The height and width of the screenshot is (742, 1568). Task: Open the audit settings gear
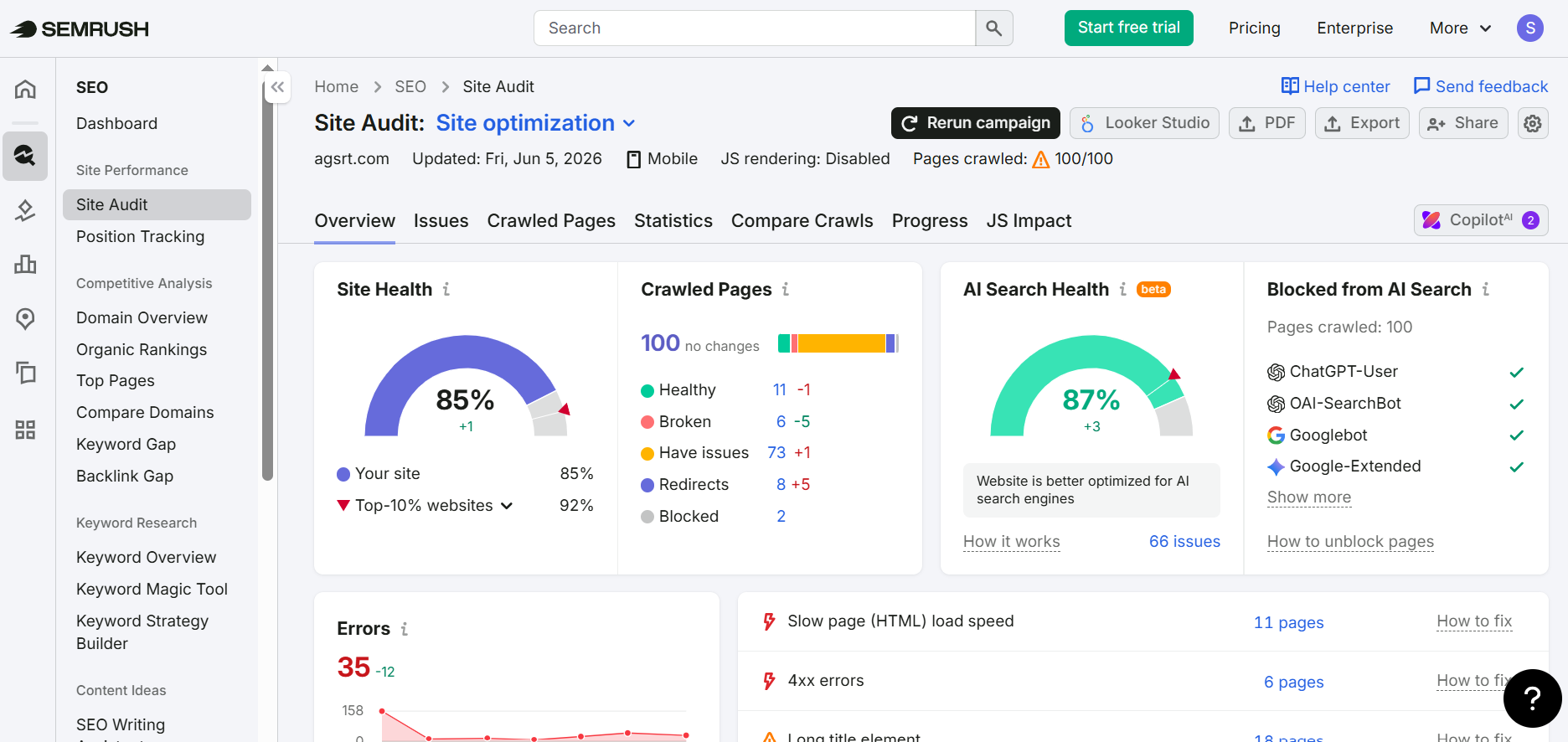[x=1533, y=123]
